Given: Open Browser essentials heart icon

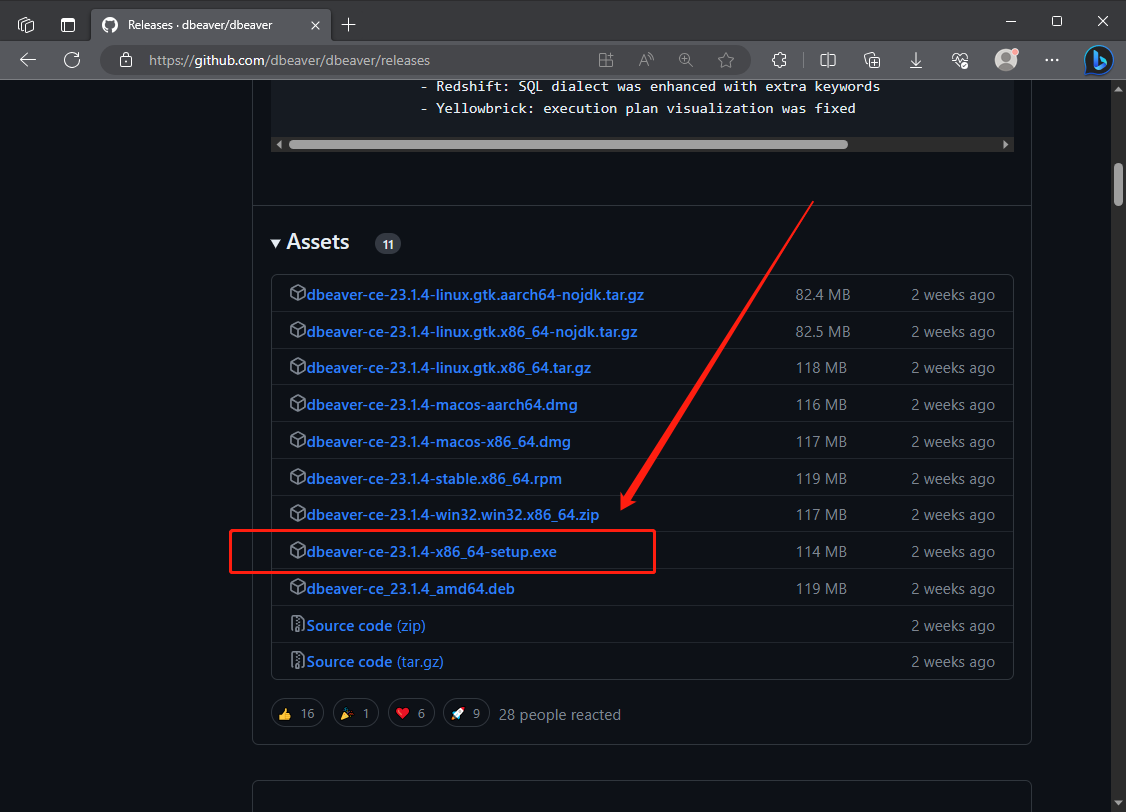Looking at the screenshot, I should point(960,60).
